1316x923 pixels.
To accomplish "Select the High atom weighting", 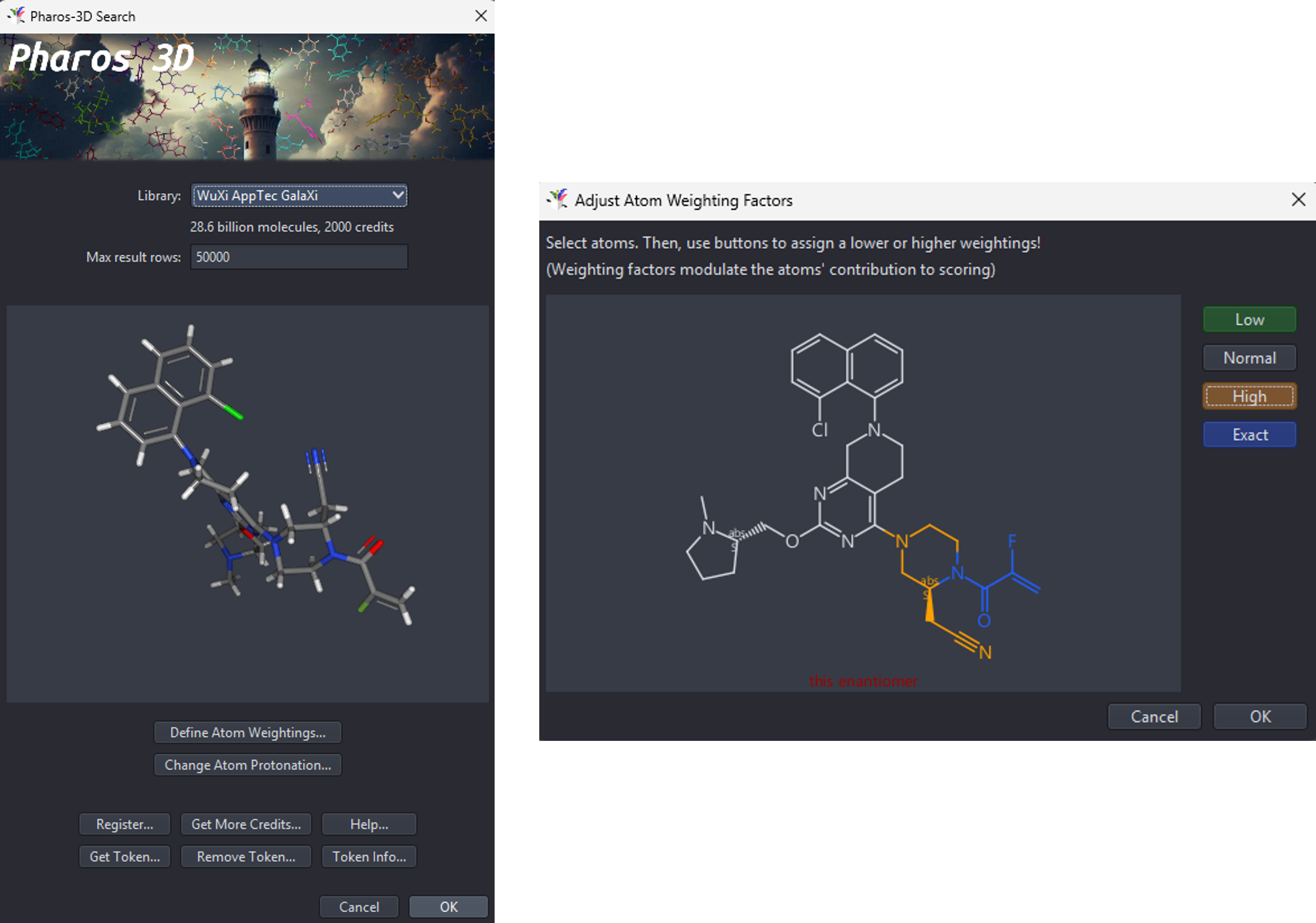I will click(x=1249, y=396).
